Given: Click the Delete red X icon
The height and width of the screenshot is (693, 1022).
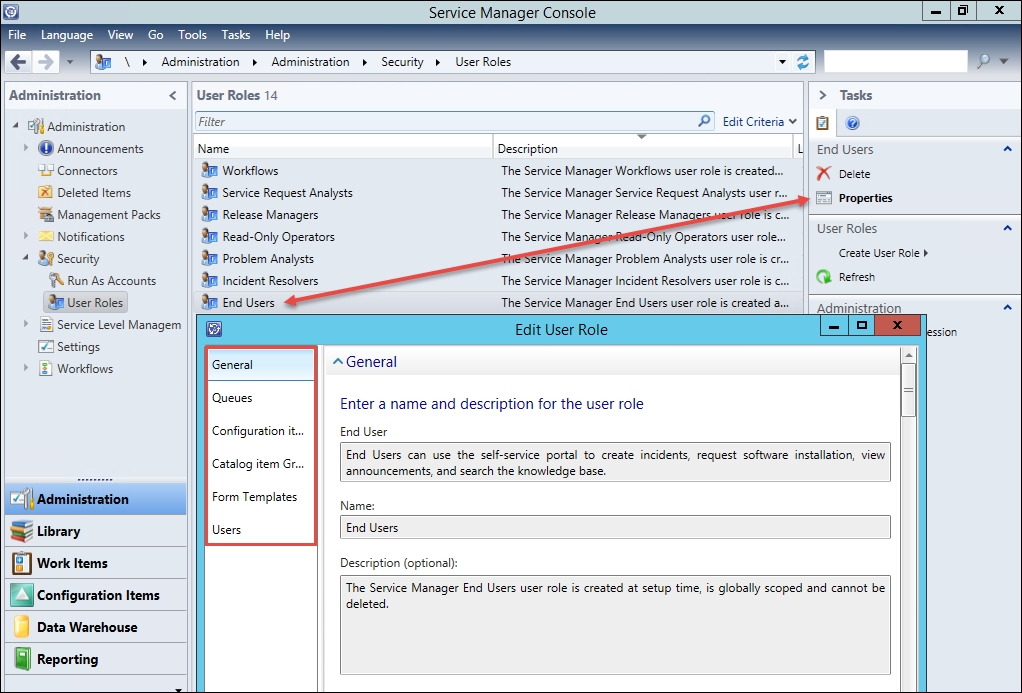Looking at the screenshot, I should (x=824, y=173).
